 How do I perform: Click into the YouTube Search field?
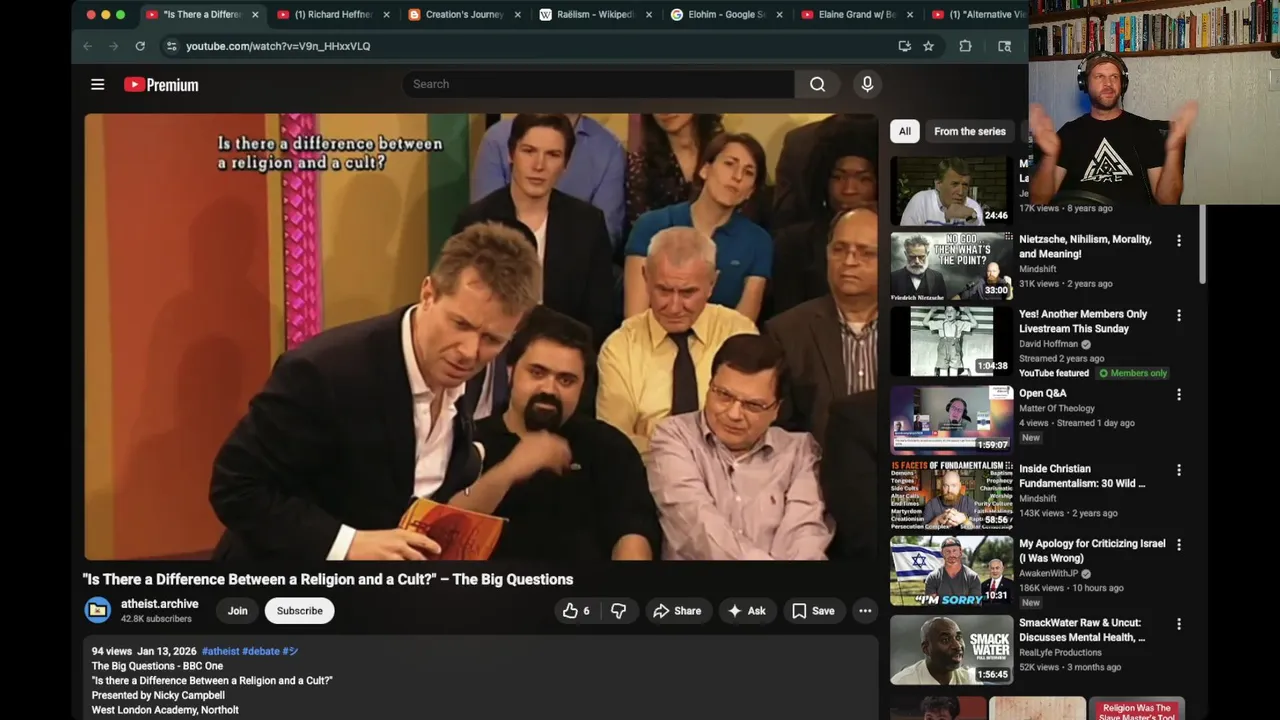(x=598, y=84)
